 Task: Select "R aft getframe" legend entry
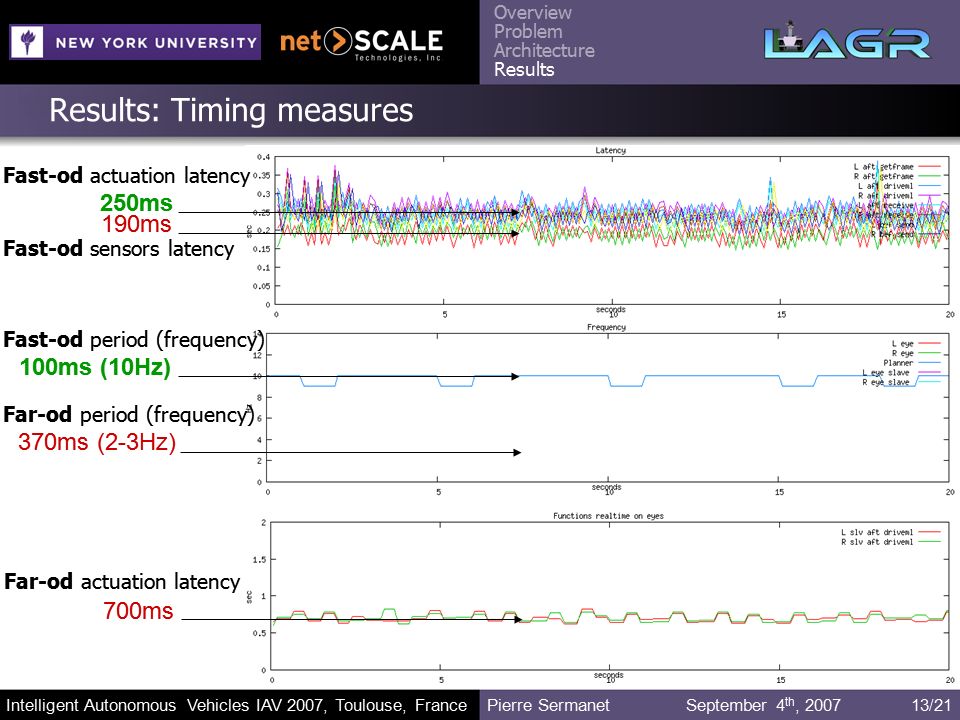pos(897,176)
